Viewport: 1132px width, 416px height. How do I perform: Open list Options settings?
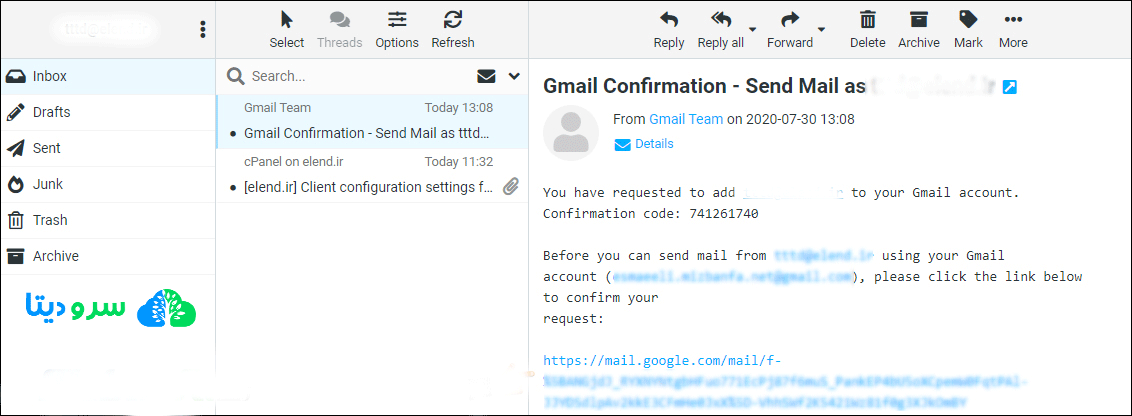397,29
